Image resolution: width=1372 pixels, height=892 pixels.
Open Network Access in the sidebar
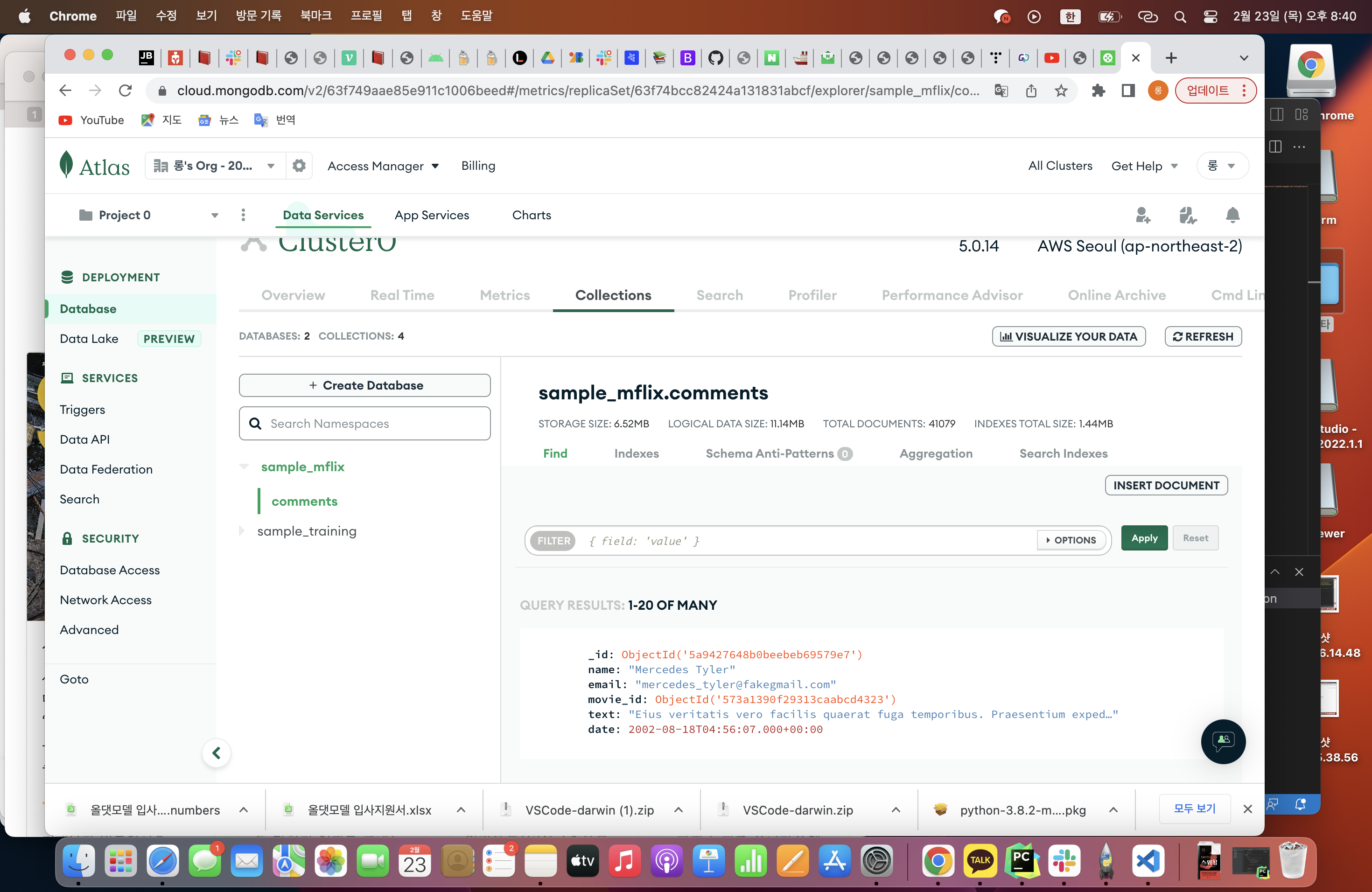(x=105, y=600)
